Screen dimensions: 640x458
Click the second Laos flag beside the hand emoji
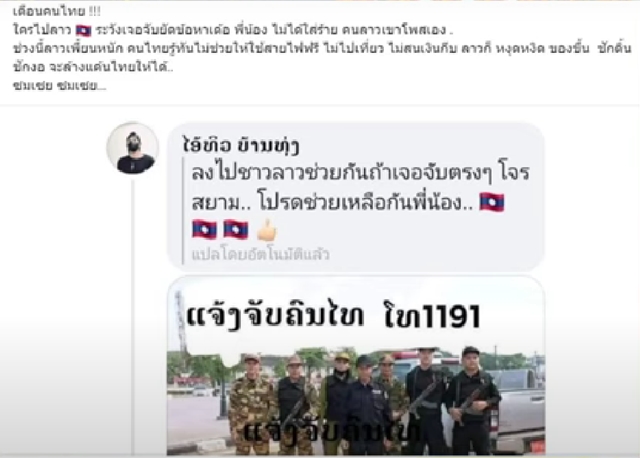[236, 229]
